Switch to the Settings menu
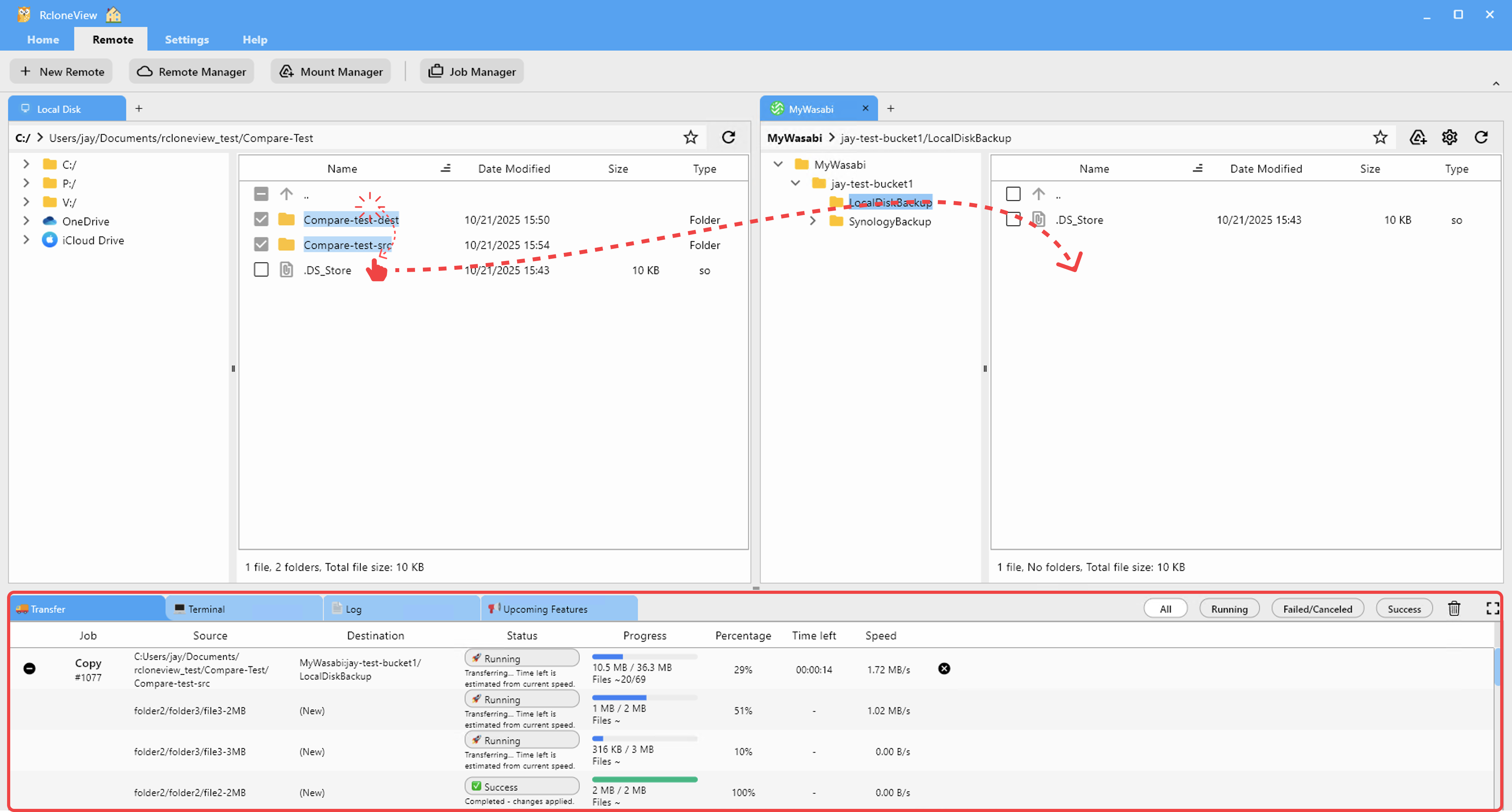The height and width of the screenshot is (812, 1512). click(187, 39)
